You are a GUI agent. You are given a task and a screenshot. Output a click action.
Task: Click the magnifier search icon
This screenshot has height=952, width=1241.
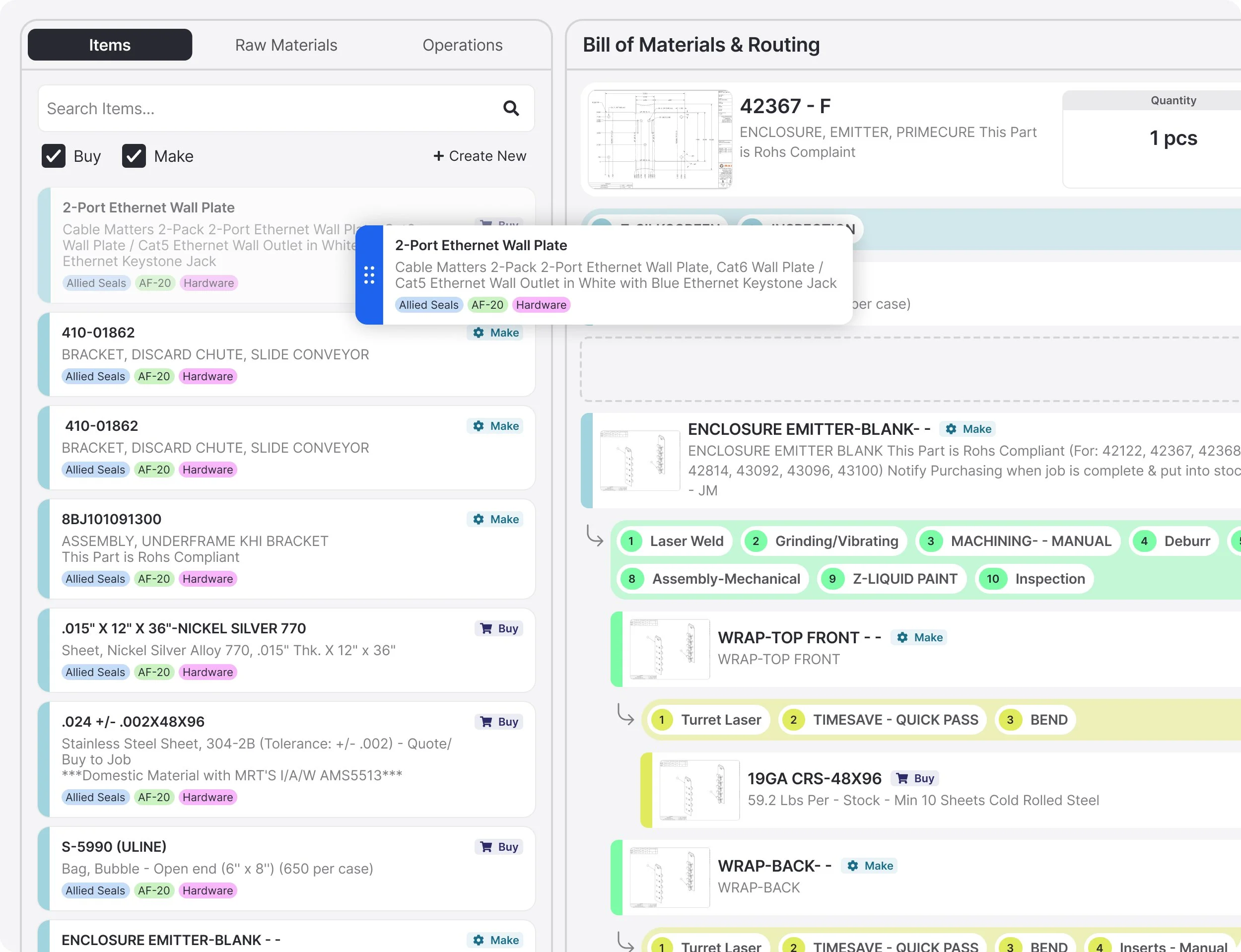[511, 108]
